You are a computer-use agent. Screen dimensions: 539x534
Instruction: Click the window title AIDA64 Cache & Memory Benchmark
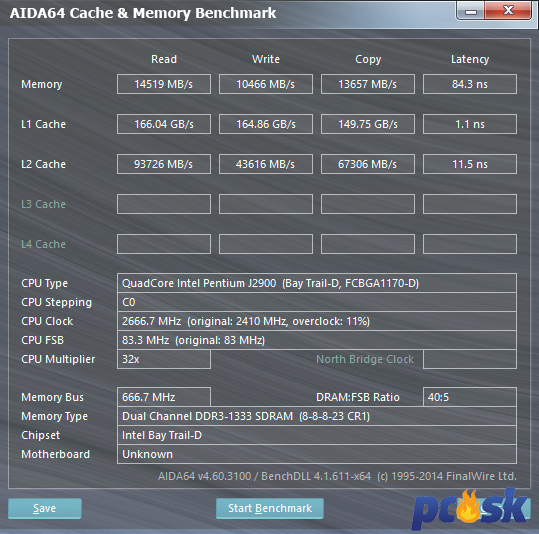[x=143, y=13]
